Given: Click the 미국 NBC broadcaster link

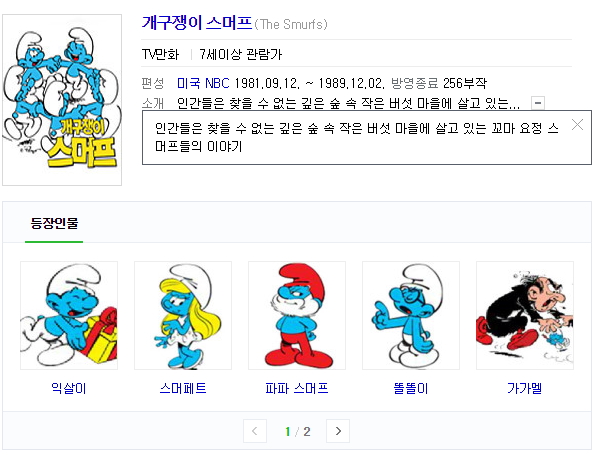Looking at the screenshot, I should point(203,83).
